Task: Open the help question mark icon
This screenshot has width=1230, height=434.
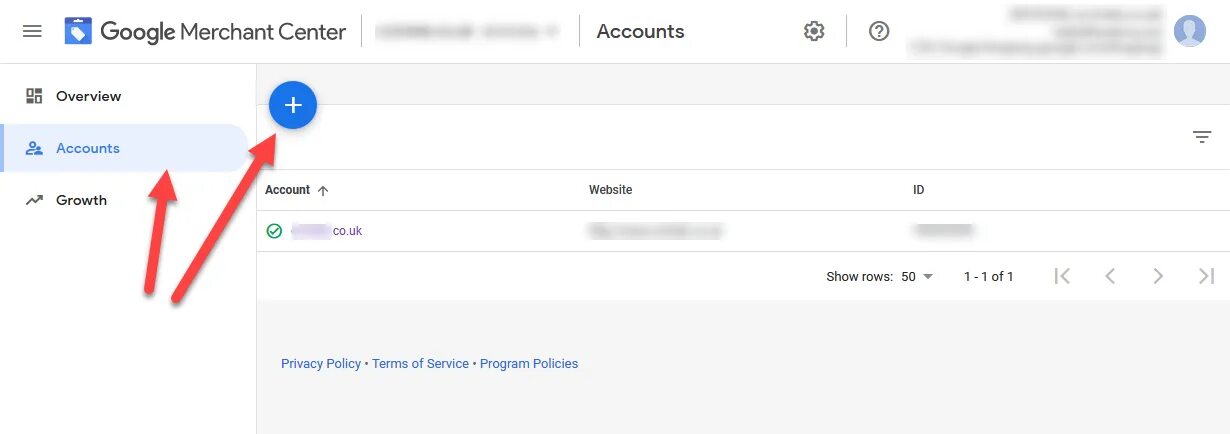Action: coord(879,31)
